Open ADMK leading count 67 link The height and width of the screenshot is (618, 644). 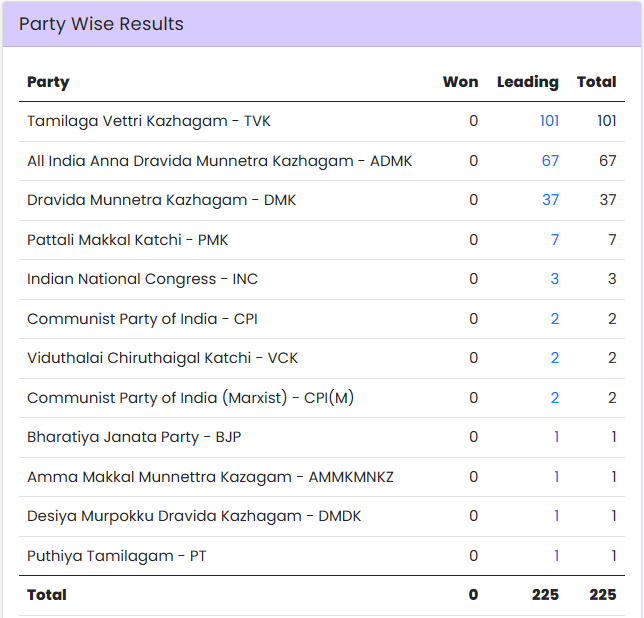point(550,161)
